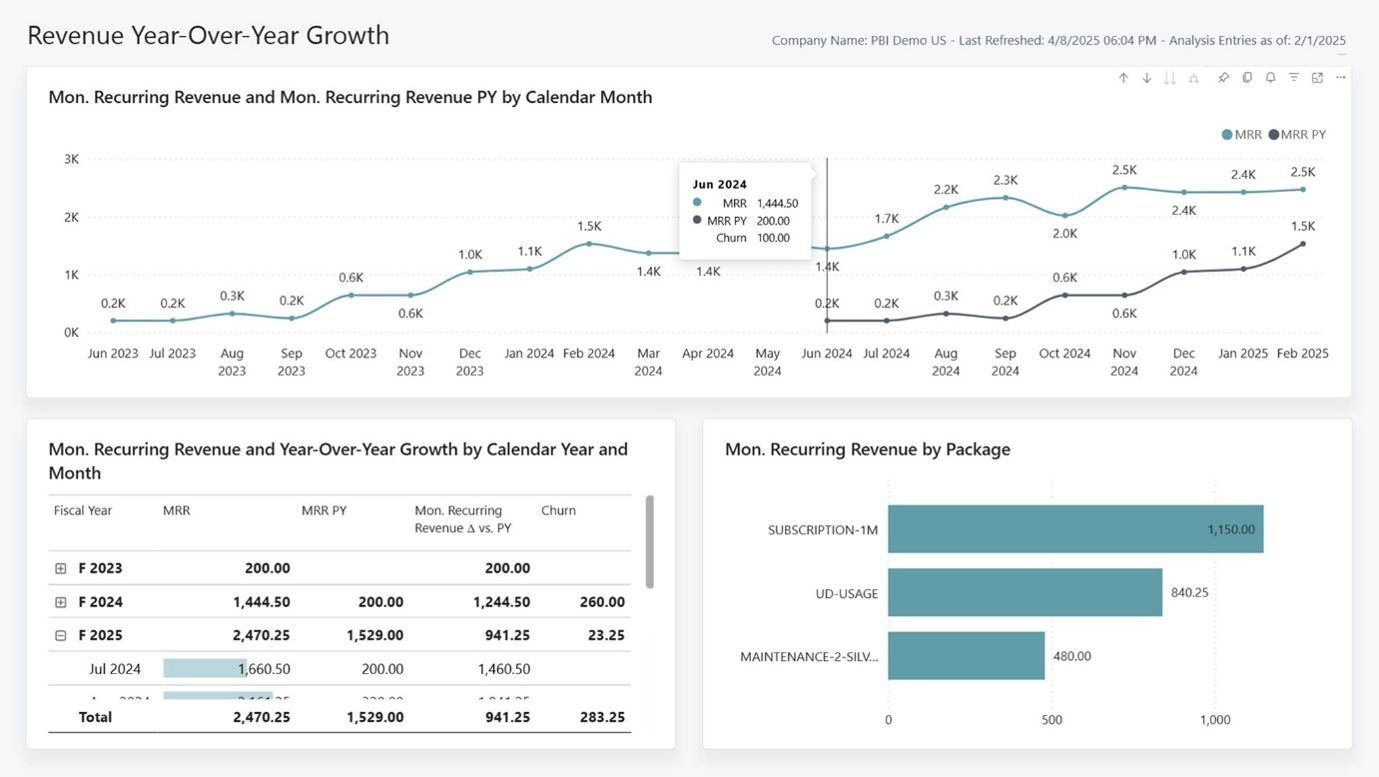1379x777 pixels.
Task: Click the 283.25 total churn cell
Action: pos(602,717)
